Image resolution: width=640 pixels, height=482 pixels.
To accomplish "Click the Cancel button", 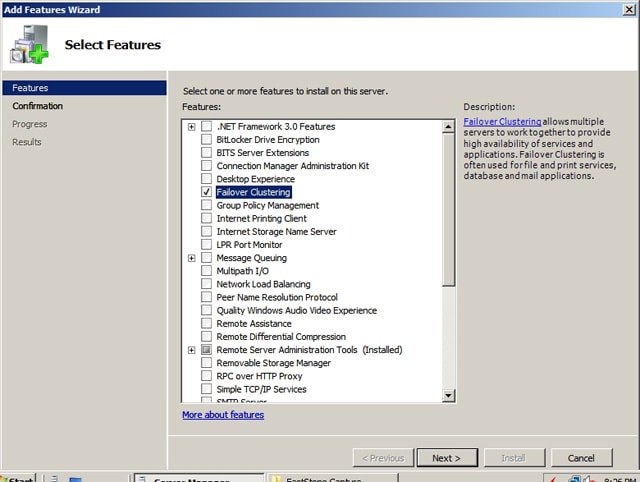I will point(581,458).
